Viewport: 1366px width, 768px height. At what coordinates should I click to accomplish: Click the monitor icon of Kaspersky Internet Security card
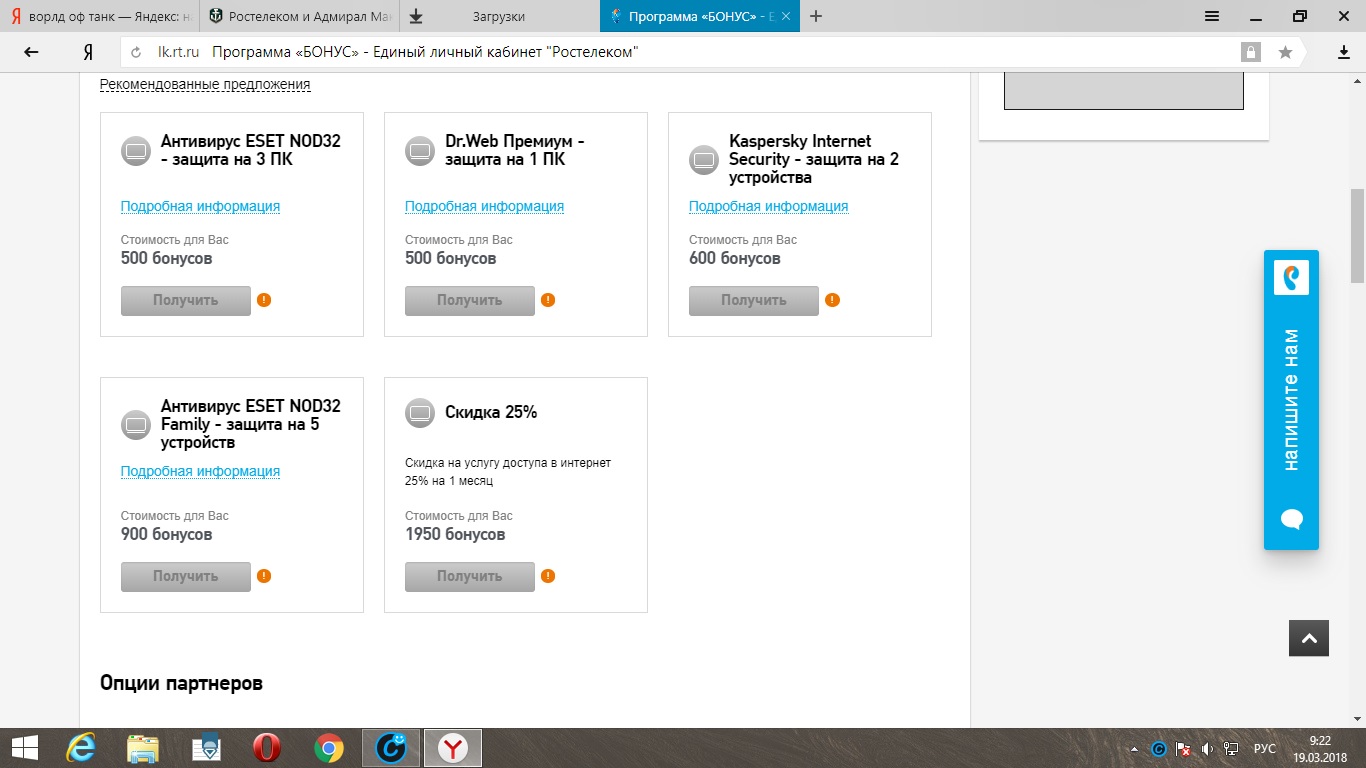click(704, 160)
